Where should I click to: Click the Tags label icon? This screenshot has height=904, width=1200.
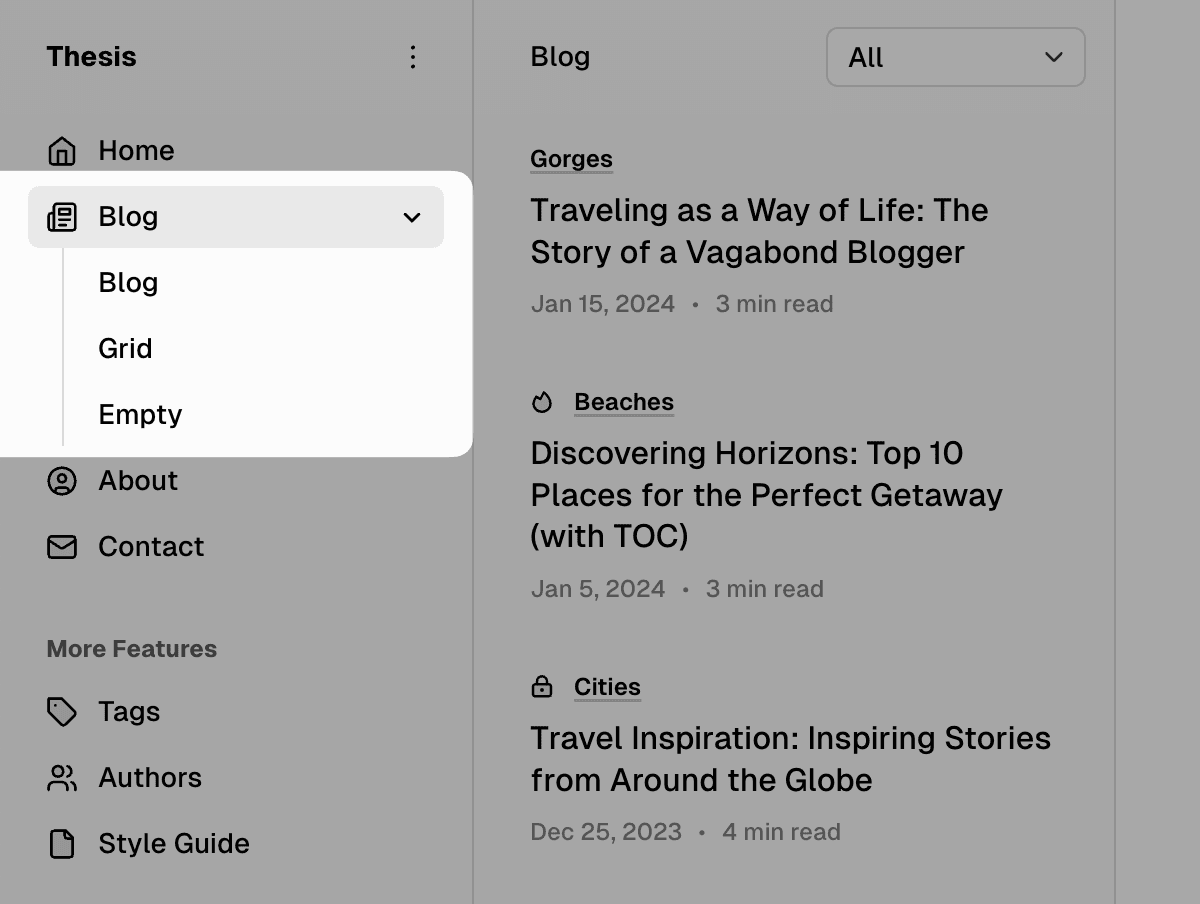point(62,712)
